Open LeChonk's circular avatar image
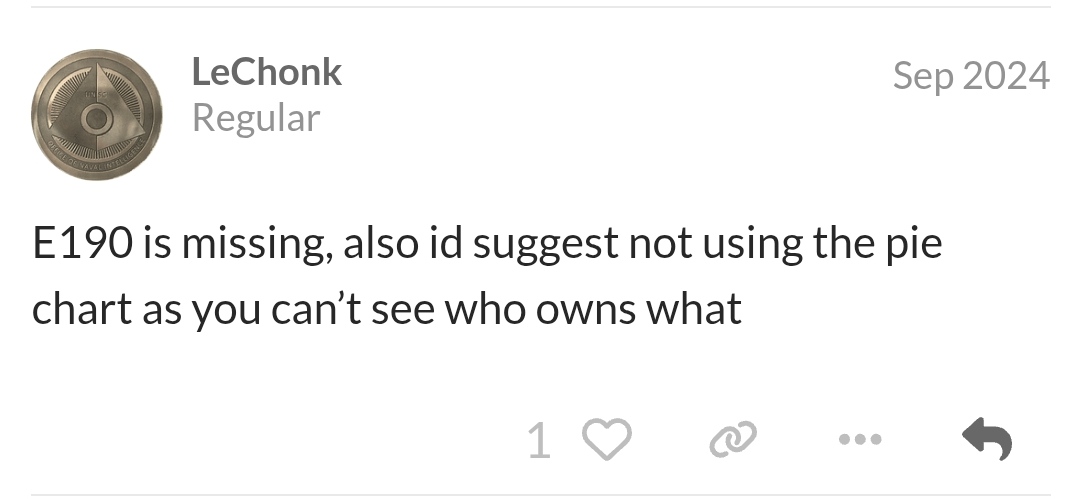The height and width of the screenshot is (499, 1080). (x=96, y=114)
